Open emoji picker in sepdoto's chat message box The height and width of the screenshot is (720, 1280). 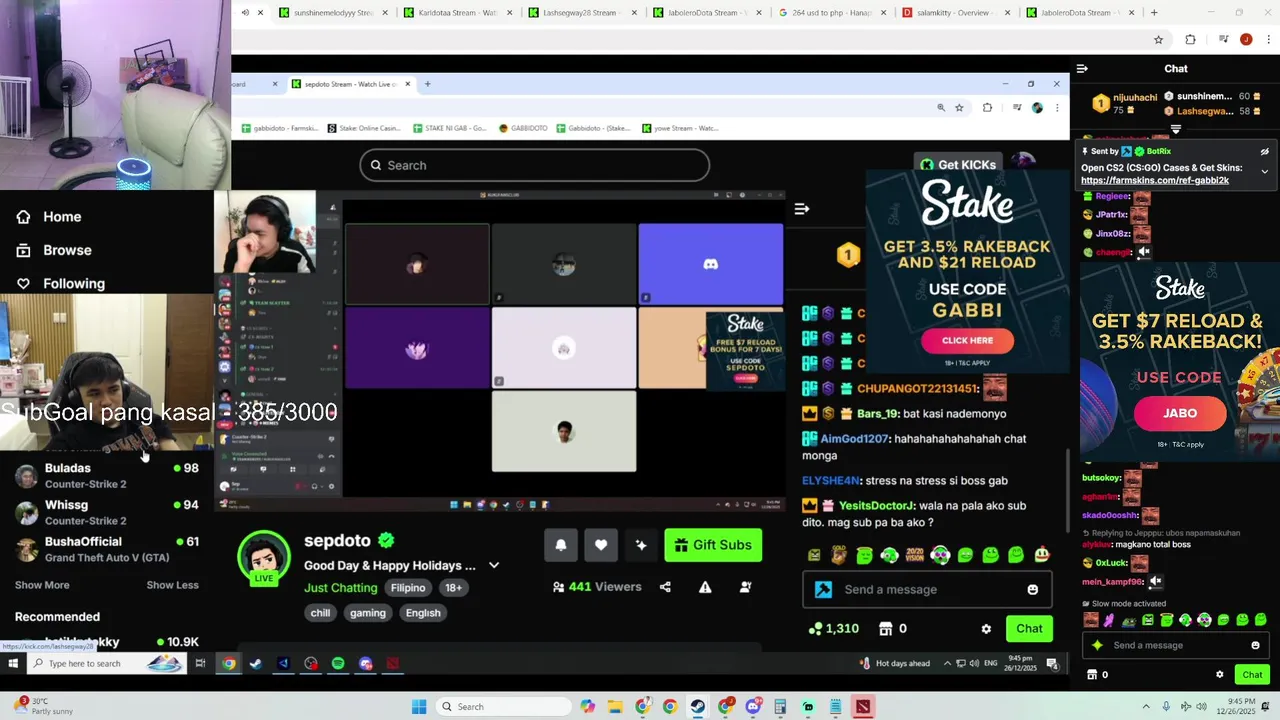pyautogui.click(x=1033, y=590)
